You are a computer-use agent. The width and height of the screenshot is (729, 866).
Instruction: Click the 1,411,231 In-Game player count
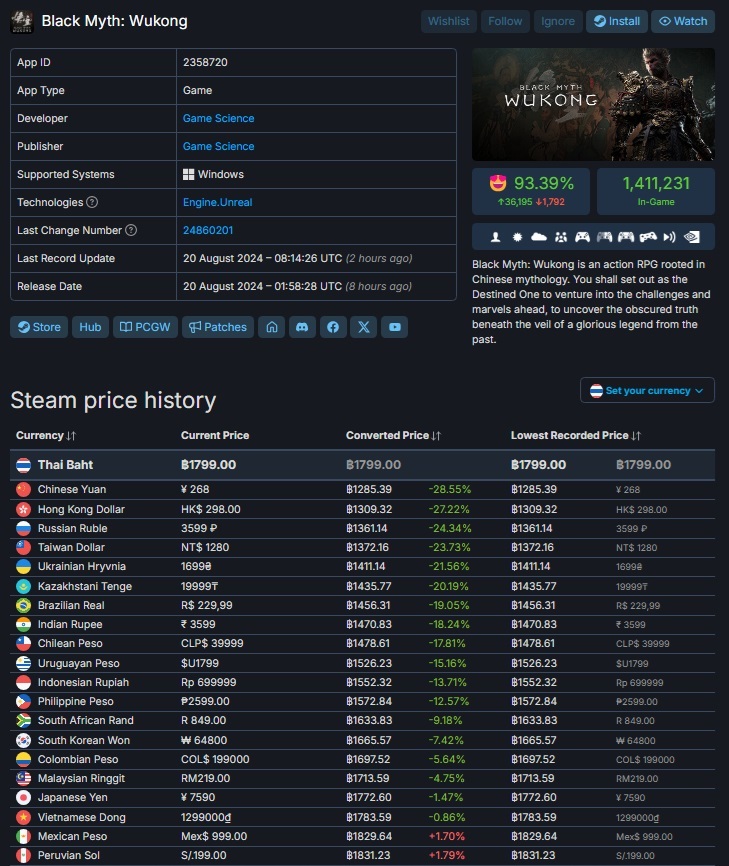point(656,191)
